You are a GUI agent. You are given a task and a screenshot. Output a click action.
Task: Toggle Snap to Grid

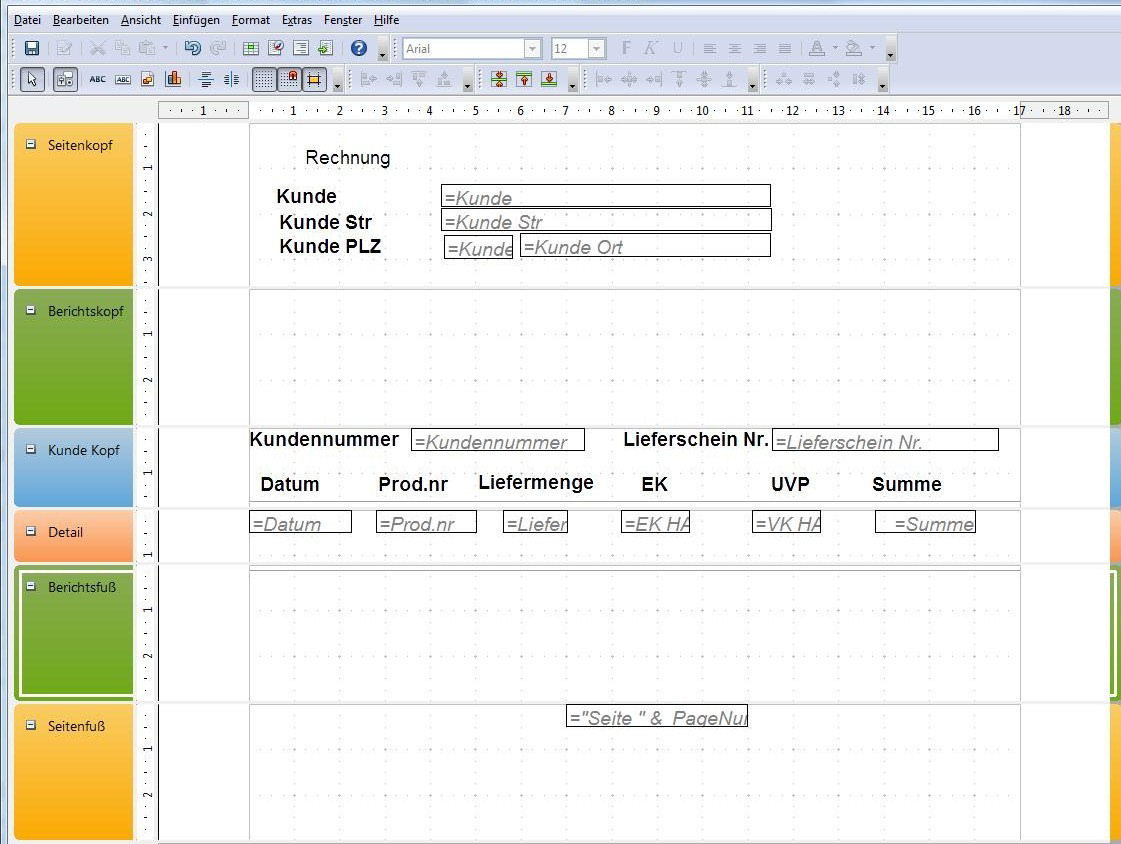click(x=289, y=78)
